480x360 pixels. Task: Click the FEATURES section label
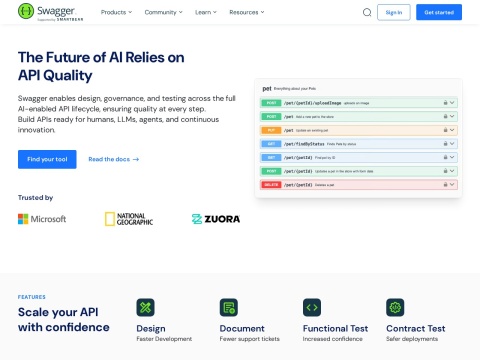(x=32, y=297)
